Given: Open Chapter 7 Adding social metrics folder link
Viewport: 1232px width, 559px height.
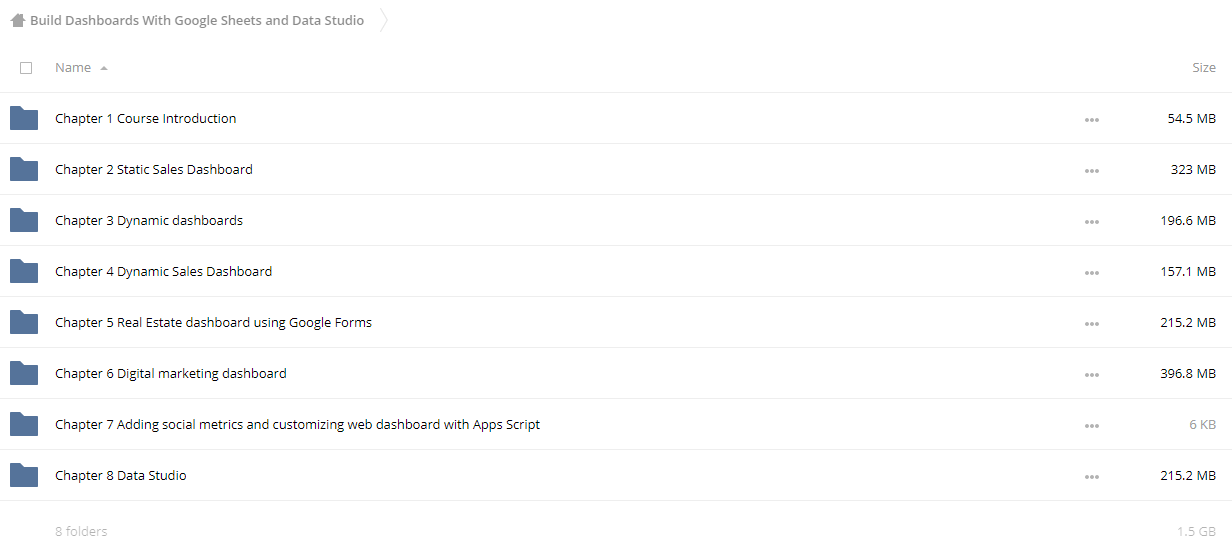Looking at the screenshot, I should click(297, 424).
